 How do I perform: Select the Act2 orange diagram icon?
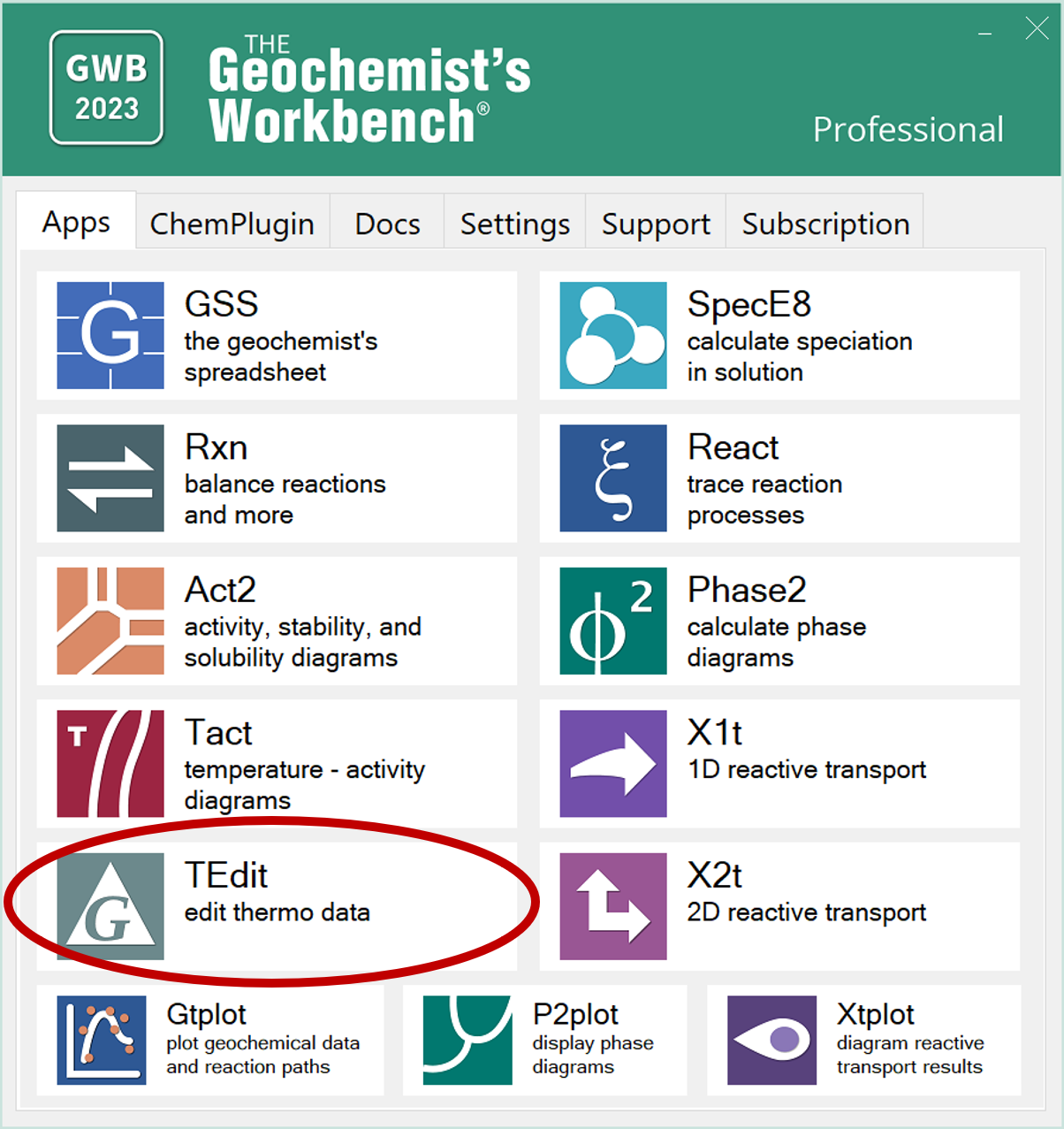pyautogui.click(x=110, y=621)
